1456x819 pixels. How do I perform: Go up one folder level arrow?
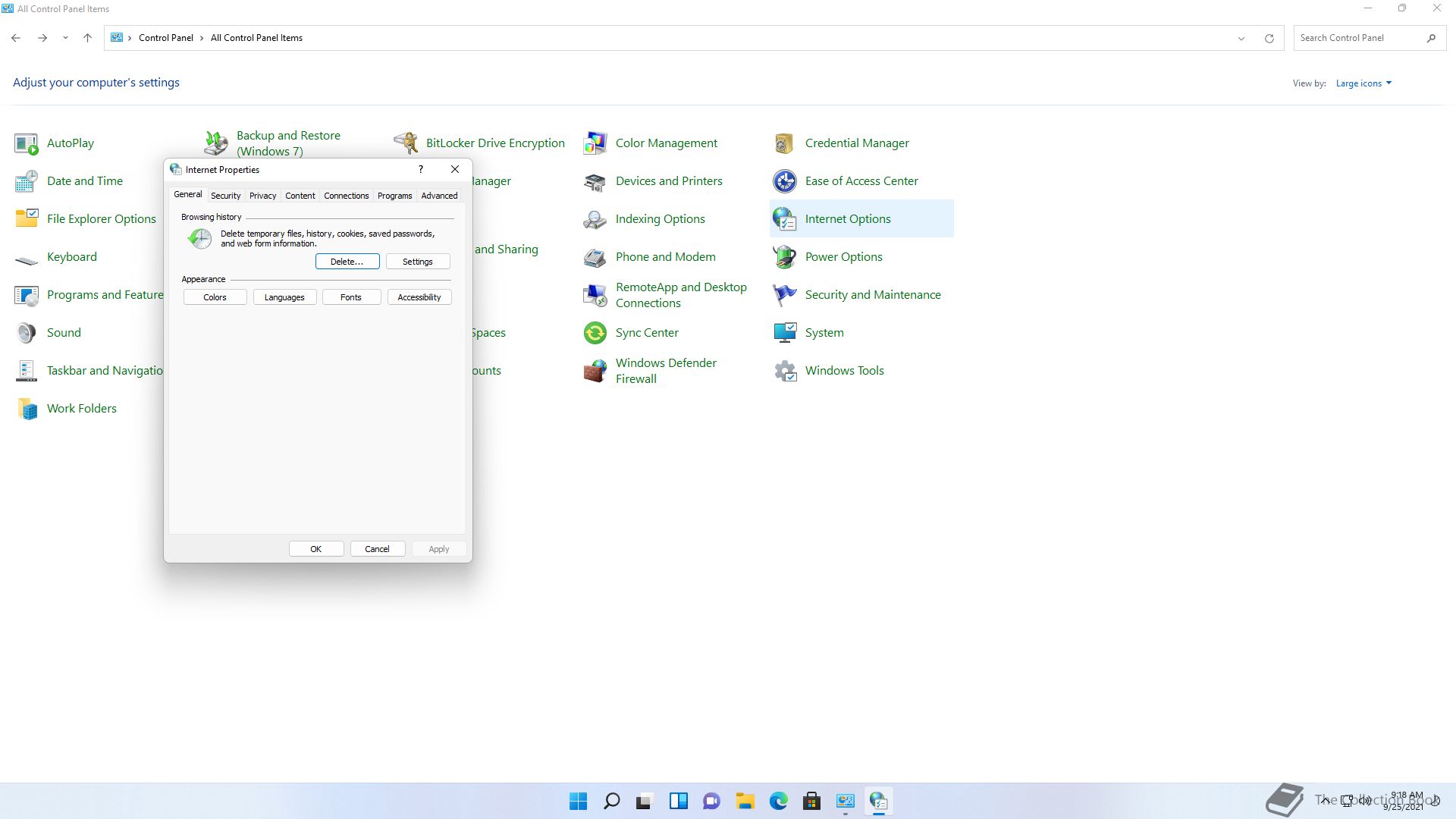click(87, 38)
